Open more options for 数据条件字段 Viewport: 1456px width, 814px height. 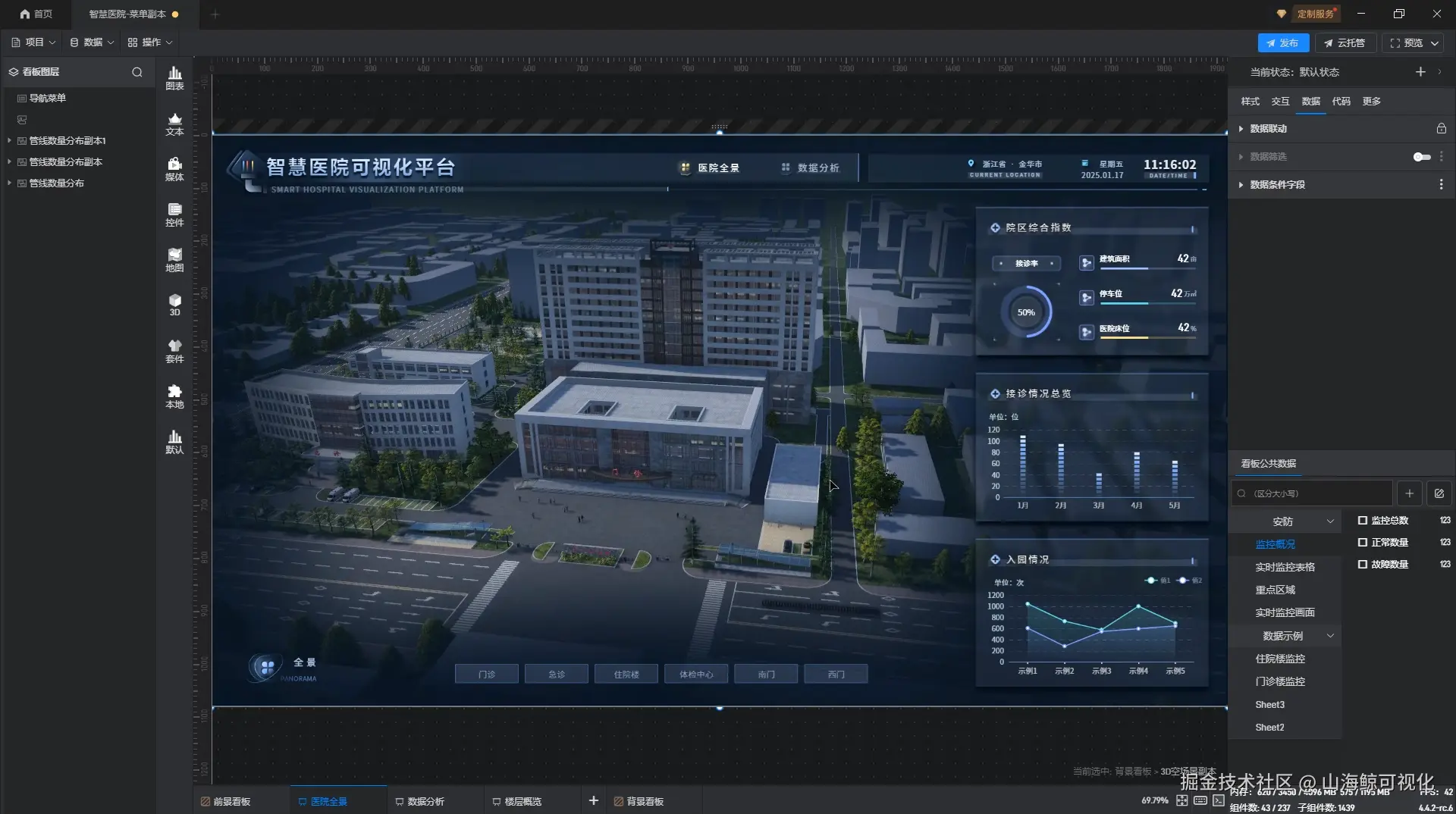tap(1441, 185)
